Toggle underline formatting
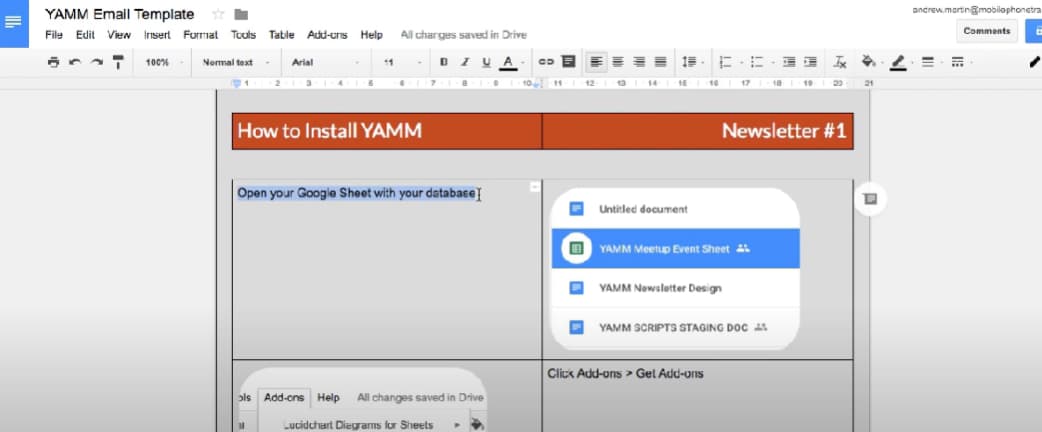 pos(486,62)
